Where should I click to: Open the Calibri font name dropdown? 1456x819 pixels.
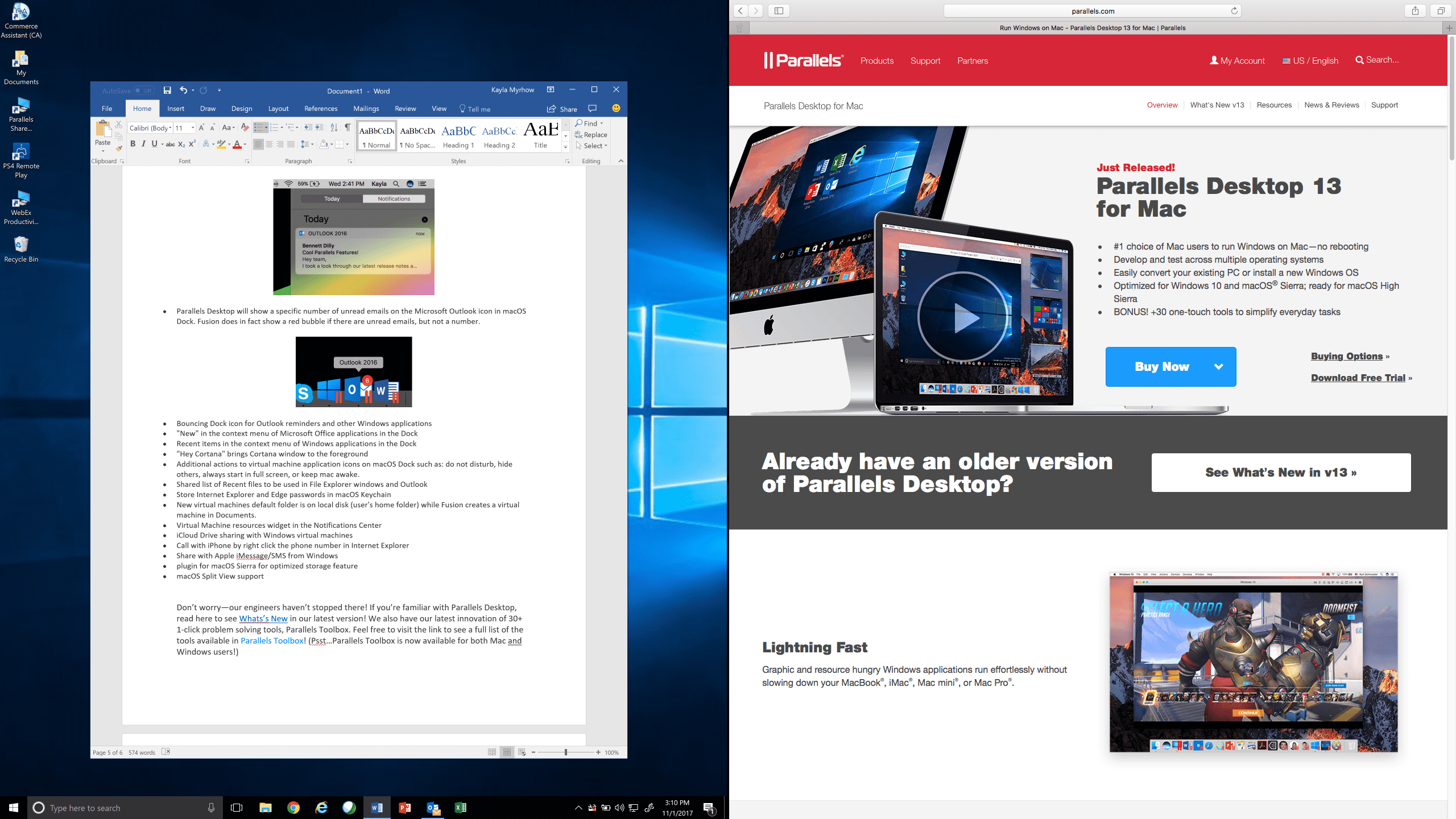coord(170,128)
